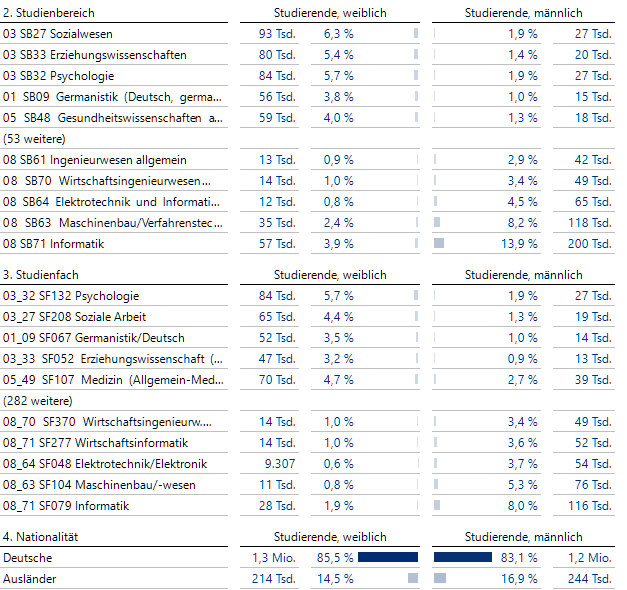Viewport: 627px width, 590px height.
Task: Sort by the "2. Studienbereich" column header
Action: [x=52, y=13]
